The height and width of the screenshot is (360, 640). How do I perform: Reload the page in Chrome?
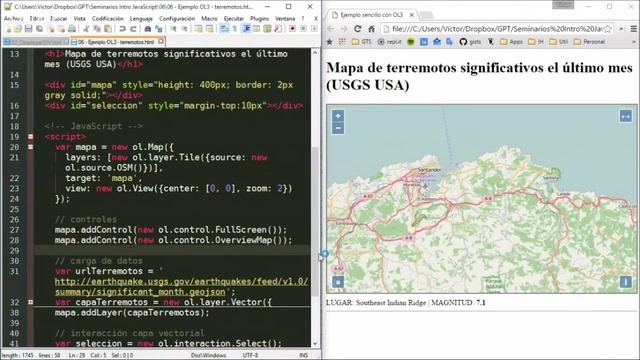358,29
